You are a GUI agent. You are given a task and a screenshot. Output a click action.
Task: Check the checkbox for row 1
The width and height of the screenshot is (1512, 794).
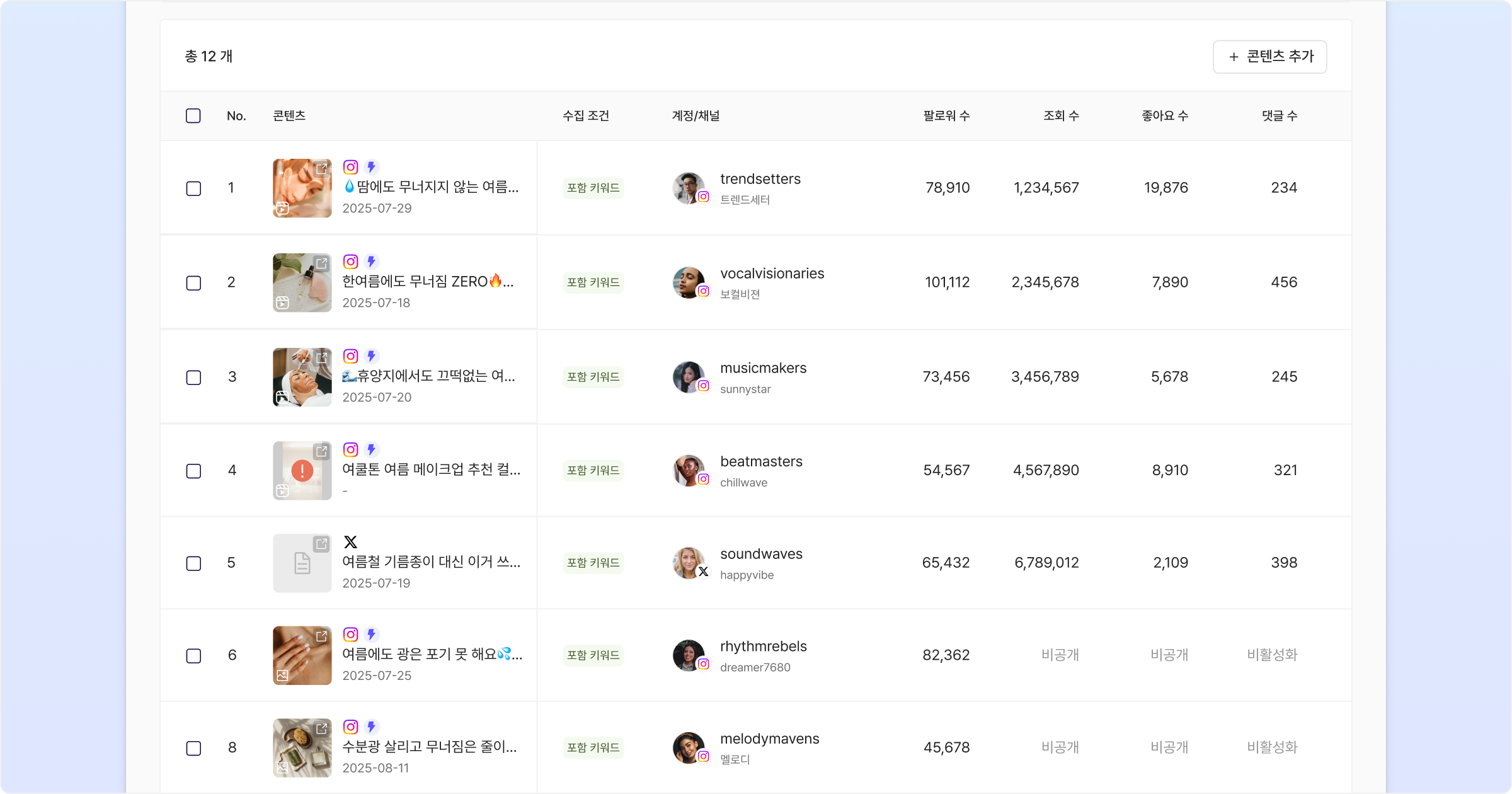coord(193,188)
